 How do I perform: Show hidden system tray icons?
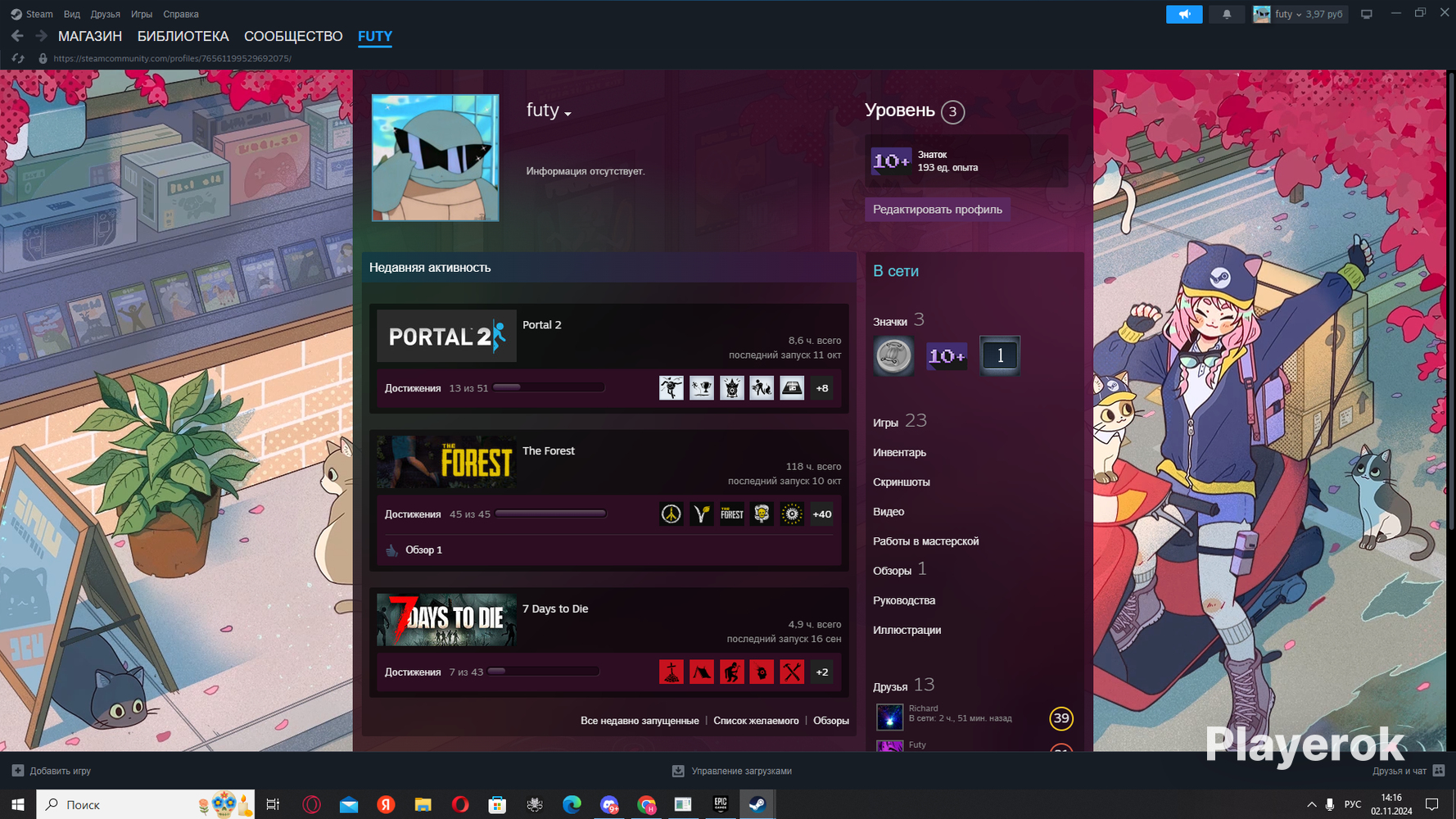(1311, 804)
